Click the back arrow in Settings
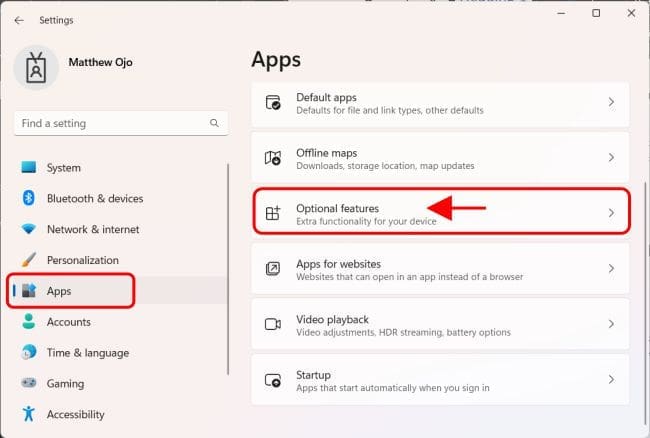This screenshot has height=438, width=650. point(19,20)
